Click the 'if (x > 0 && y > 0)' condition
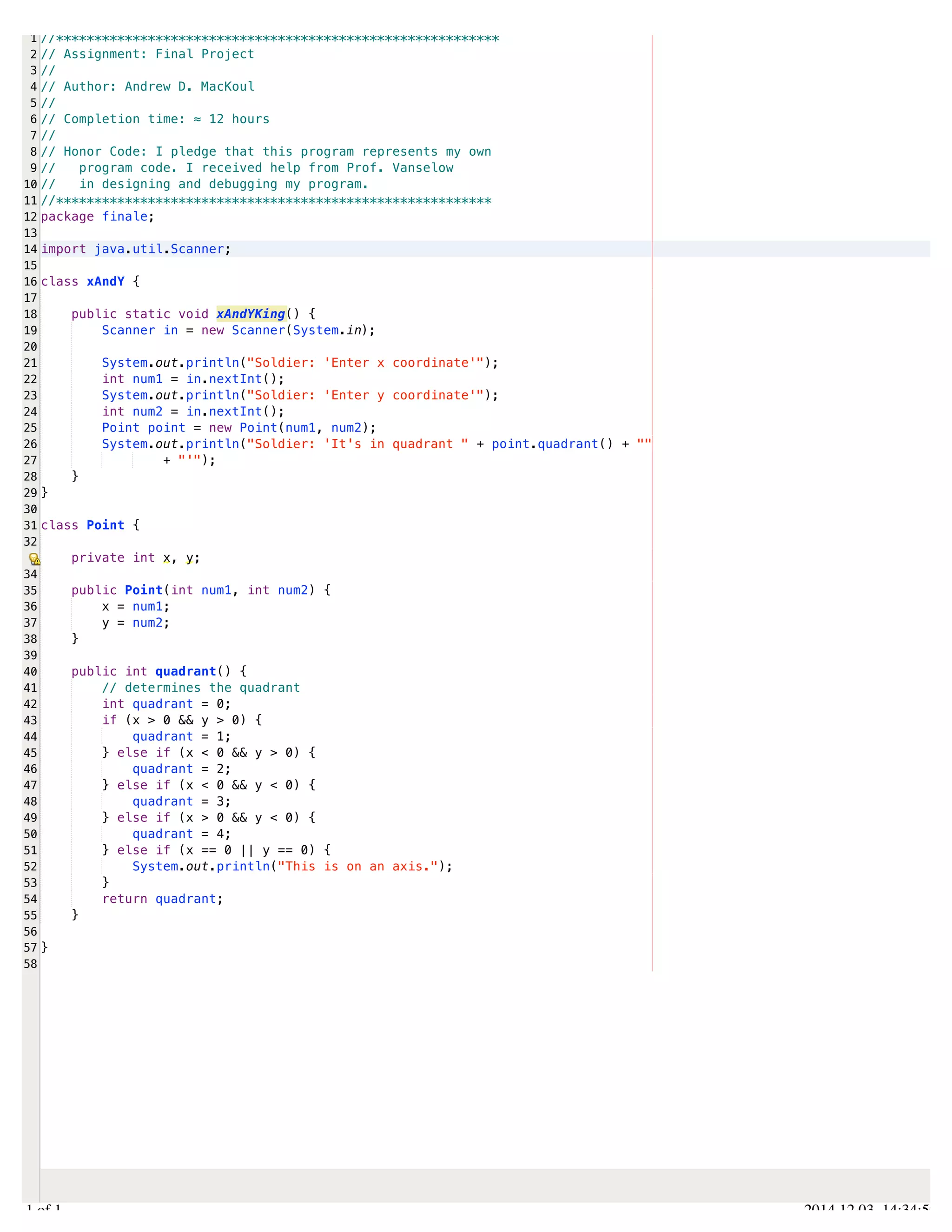Screen dimensions: 952x1232 click(174, 720)
